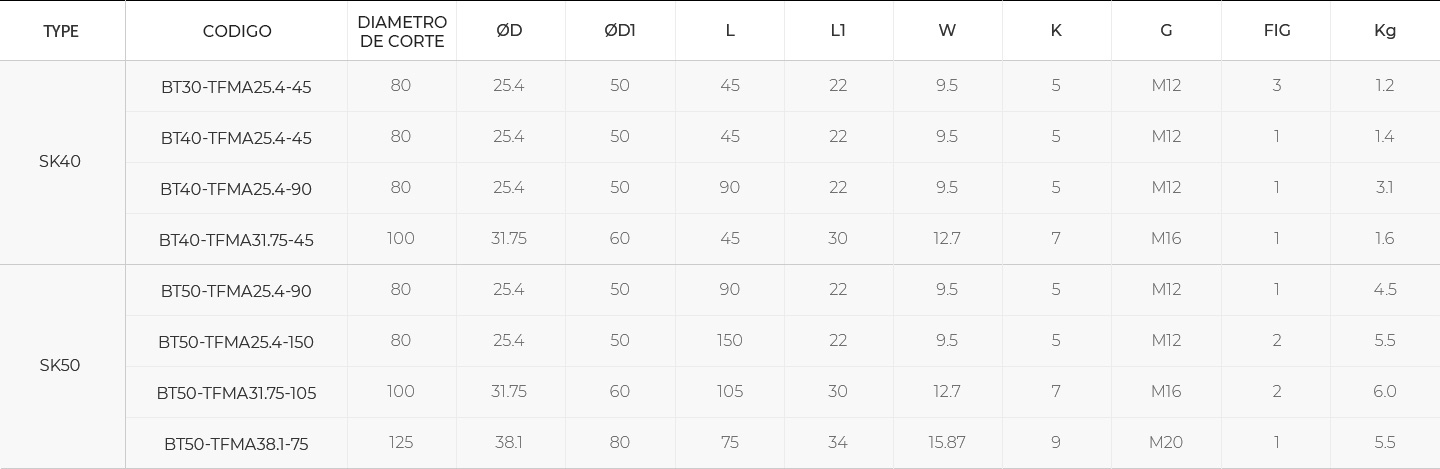Click the SK40 type cell
Viewport: 1440px width, 469px height.
[x=60, y=162]
